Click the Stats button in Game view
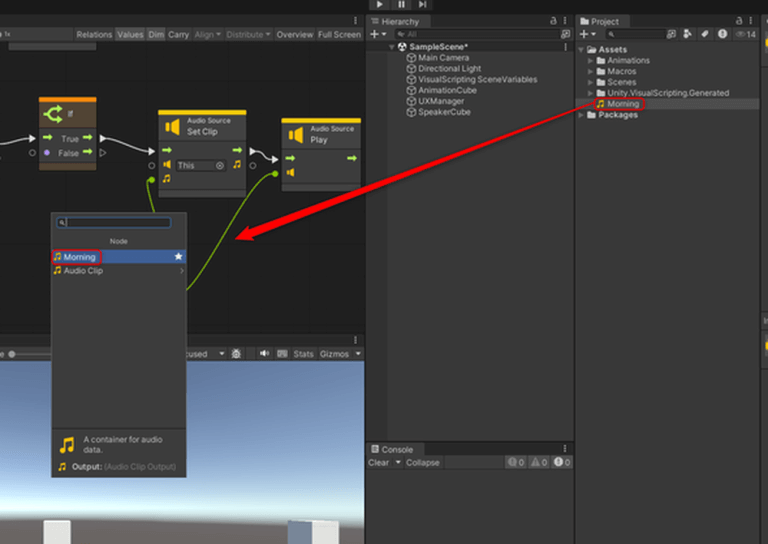This screenshot has height=544, width=768. 303,354
